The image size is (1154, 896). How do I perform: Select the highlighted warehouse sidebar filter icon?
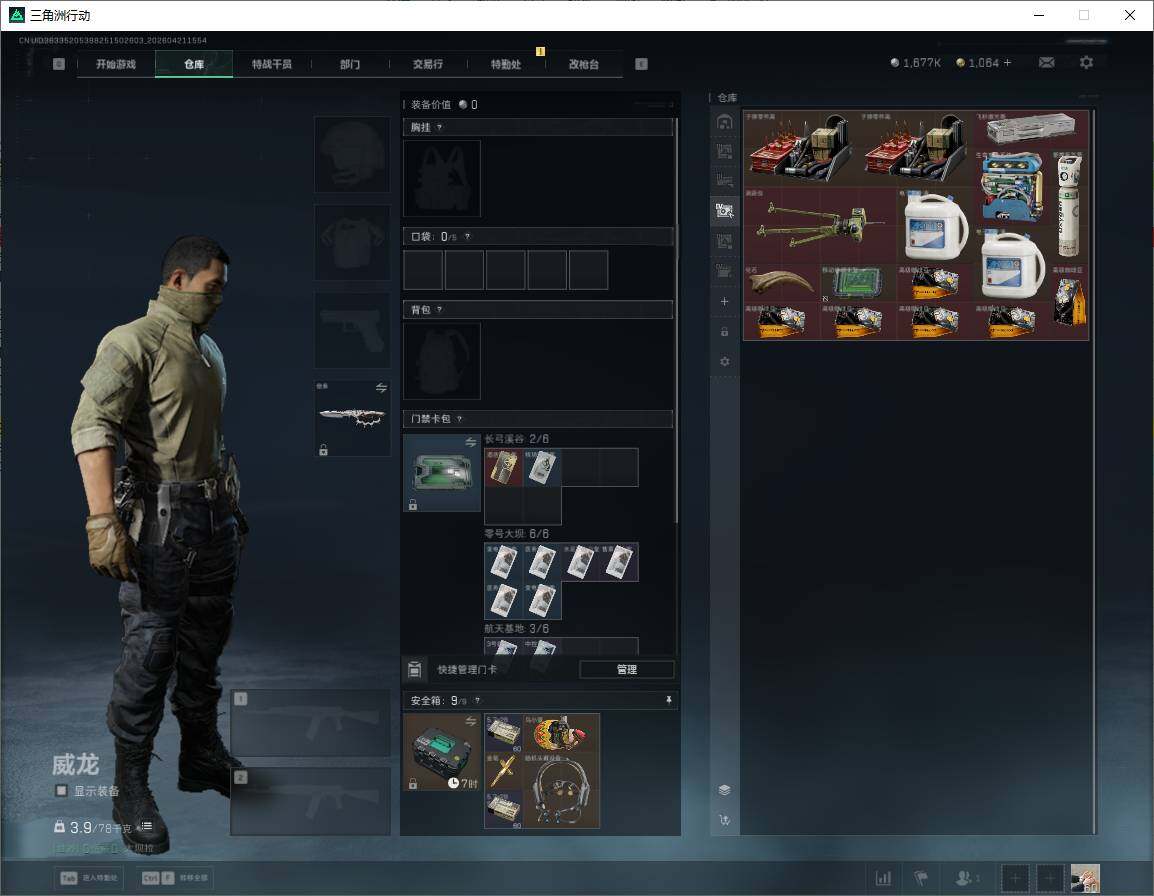click(724, 211)
